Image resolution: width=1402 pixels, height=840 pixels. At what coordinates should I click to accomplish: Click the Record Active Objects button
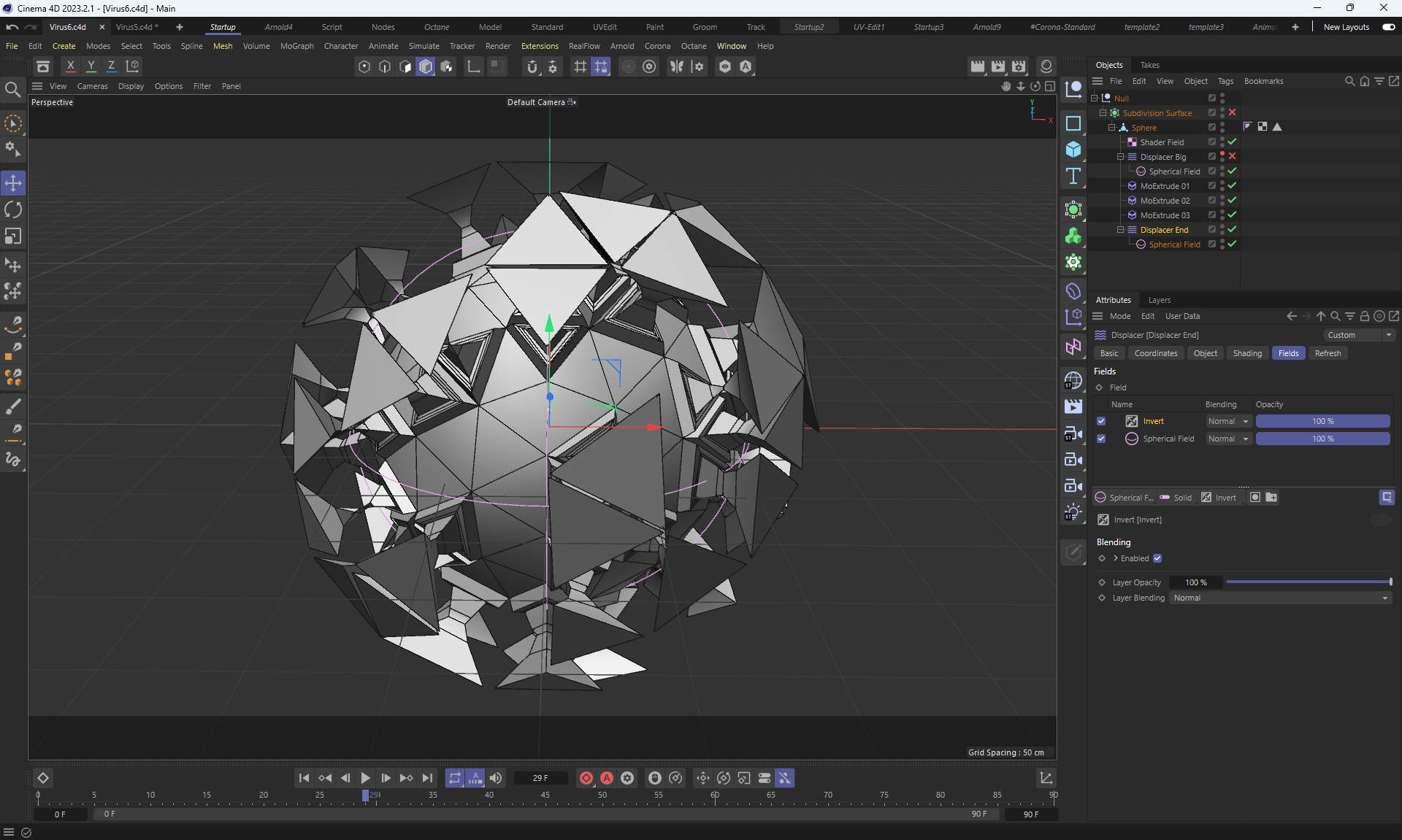(x=586, y=778)
